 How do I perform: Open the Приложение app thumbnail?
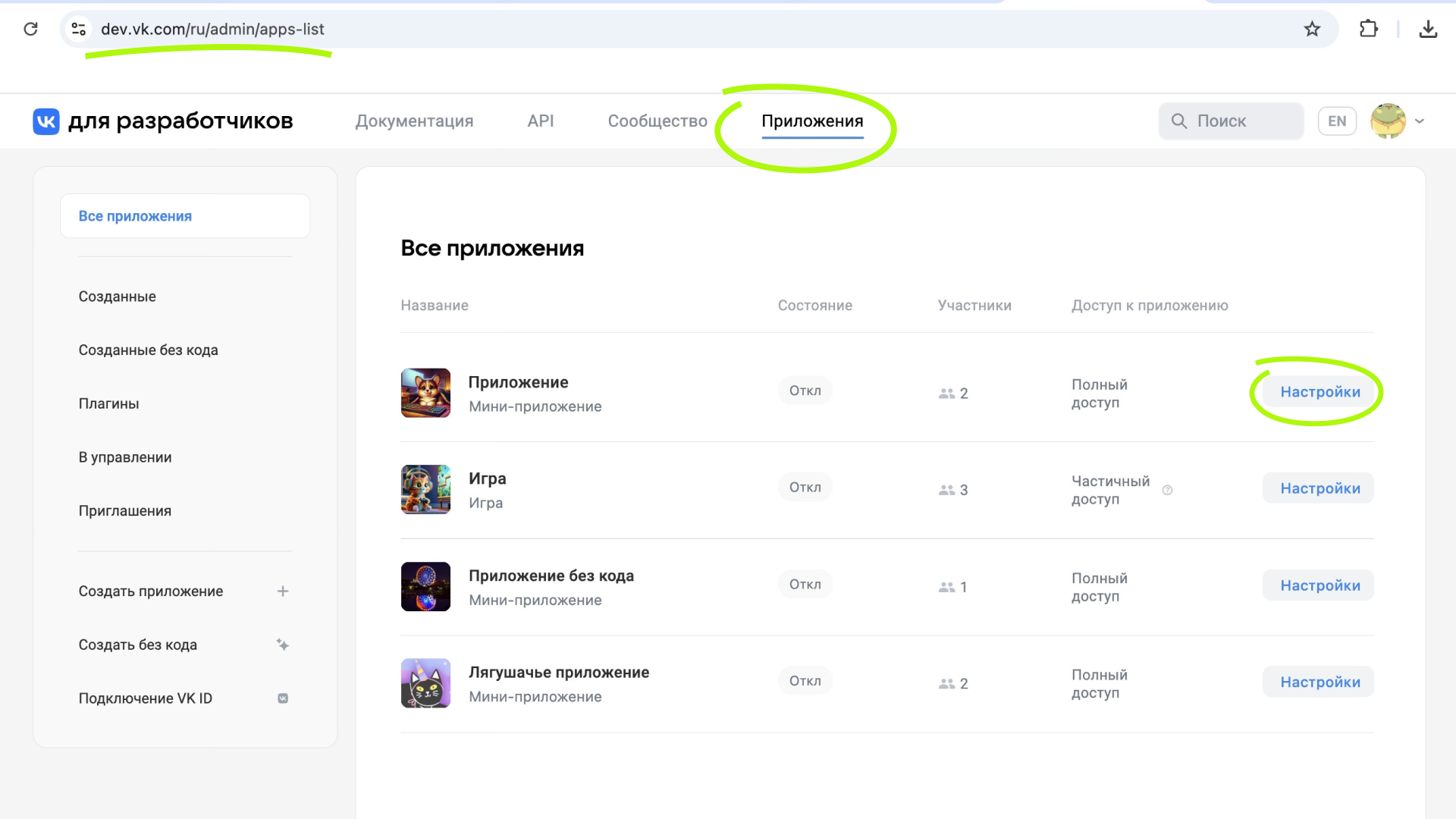tap(425, 393)
